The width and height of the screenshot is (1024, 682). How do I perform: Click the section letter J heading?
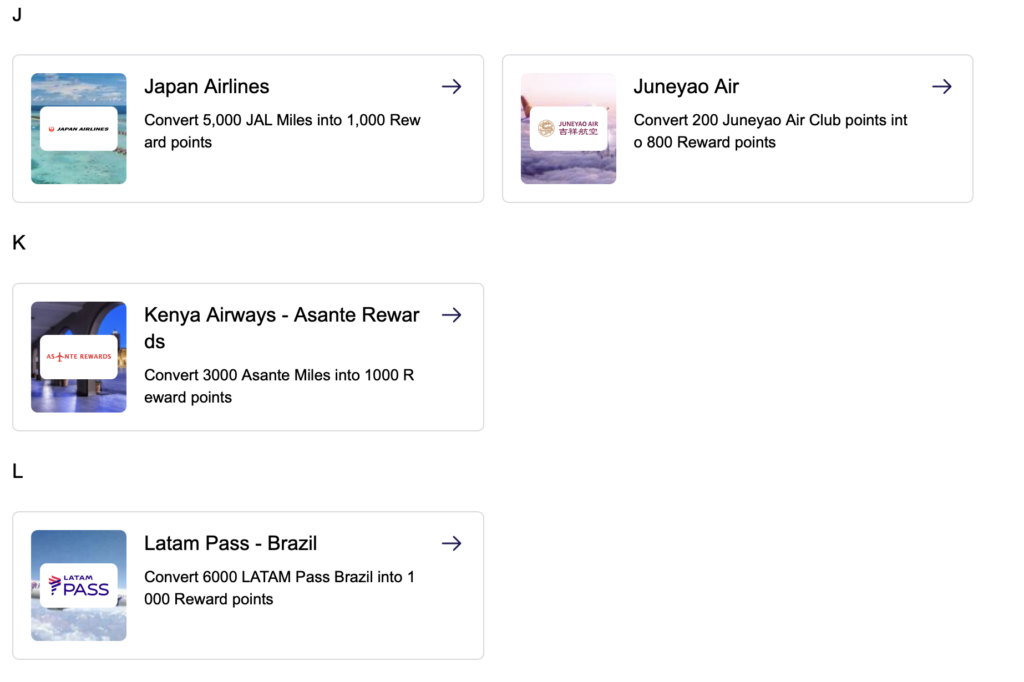tap(17, 14)
